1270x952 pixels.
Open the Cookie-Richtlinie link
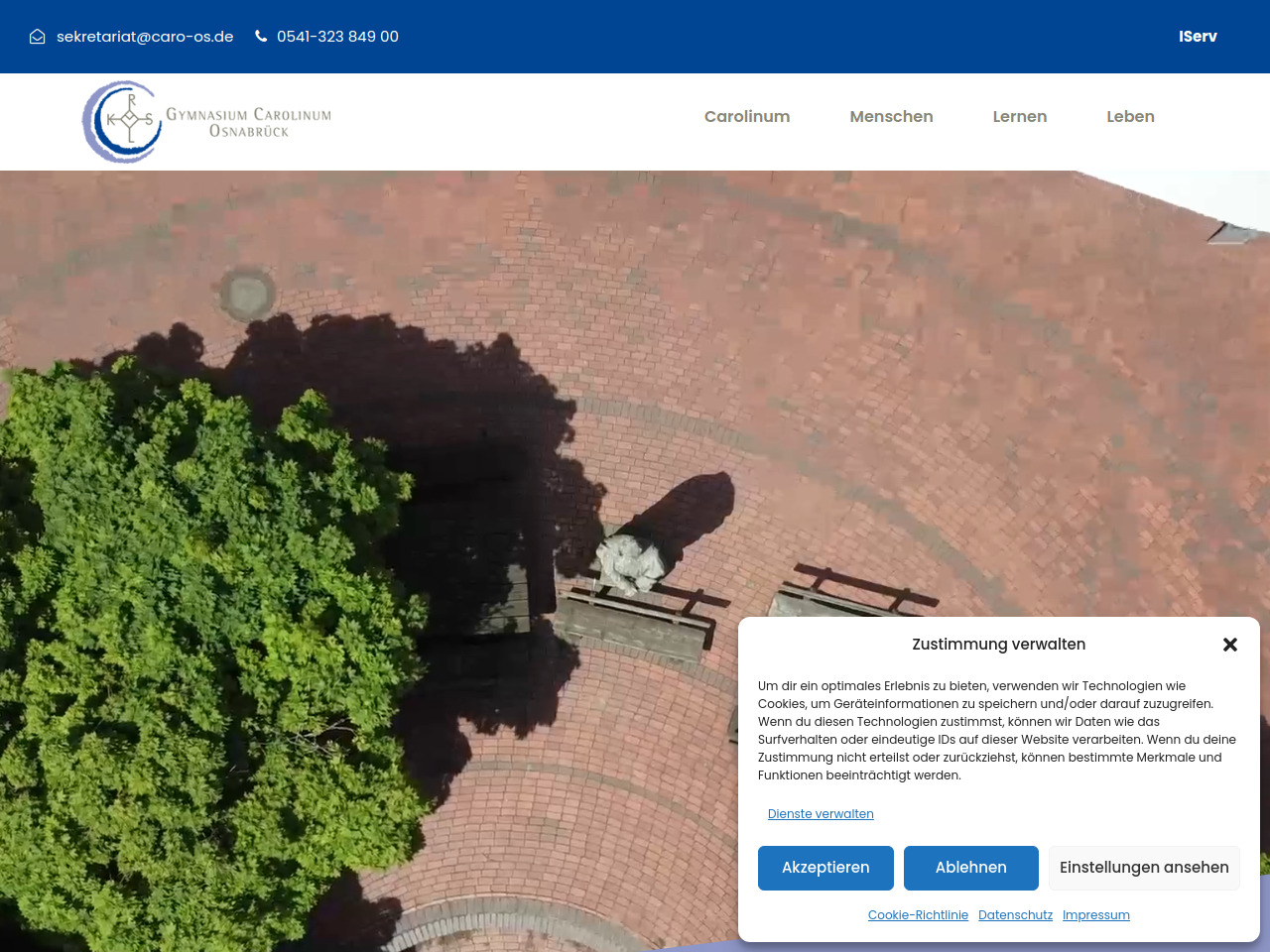[x=918, y=915]
